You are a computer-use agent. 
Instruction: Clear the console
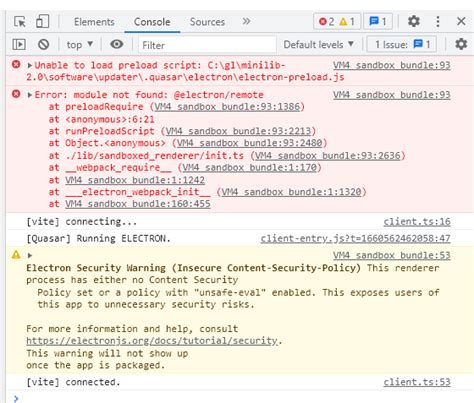coord(43,45)
